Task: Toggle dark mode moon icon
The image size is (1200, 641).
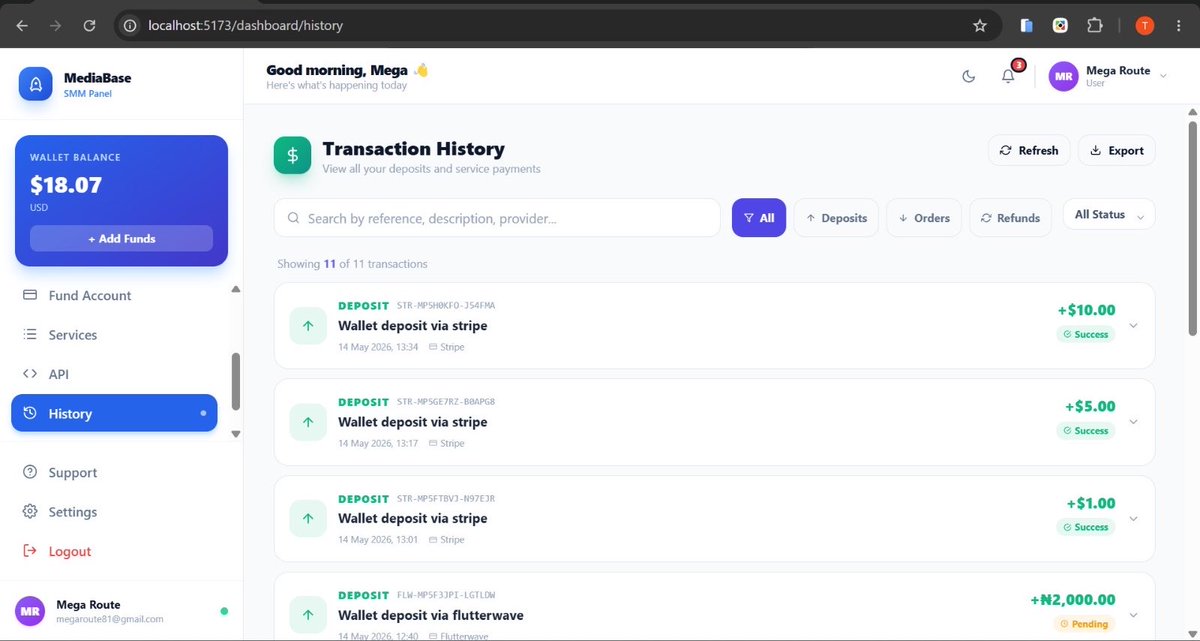Action: (968, 76)
